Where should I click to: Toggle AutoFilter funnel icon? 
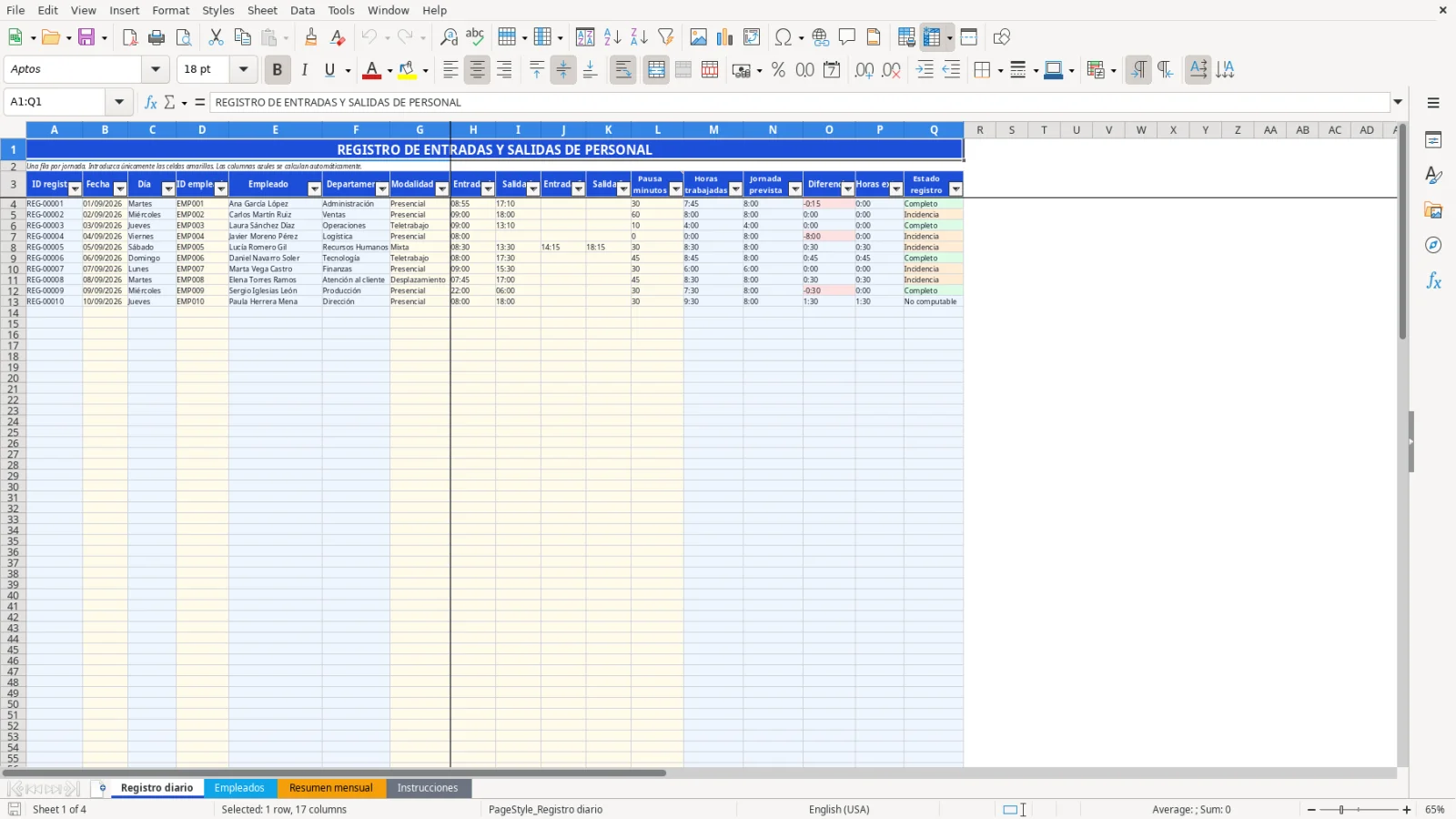coord(666,37)
